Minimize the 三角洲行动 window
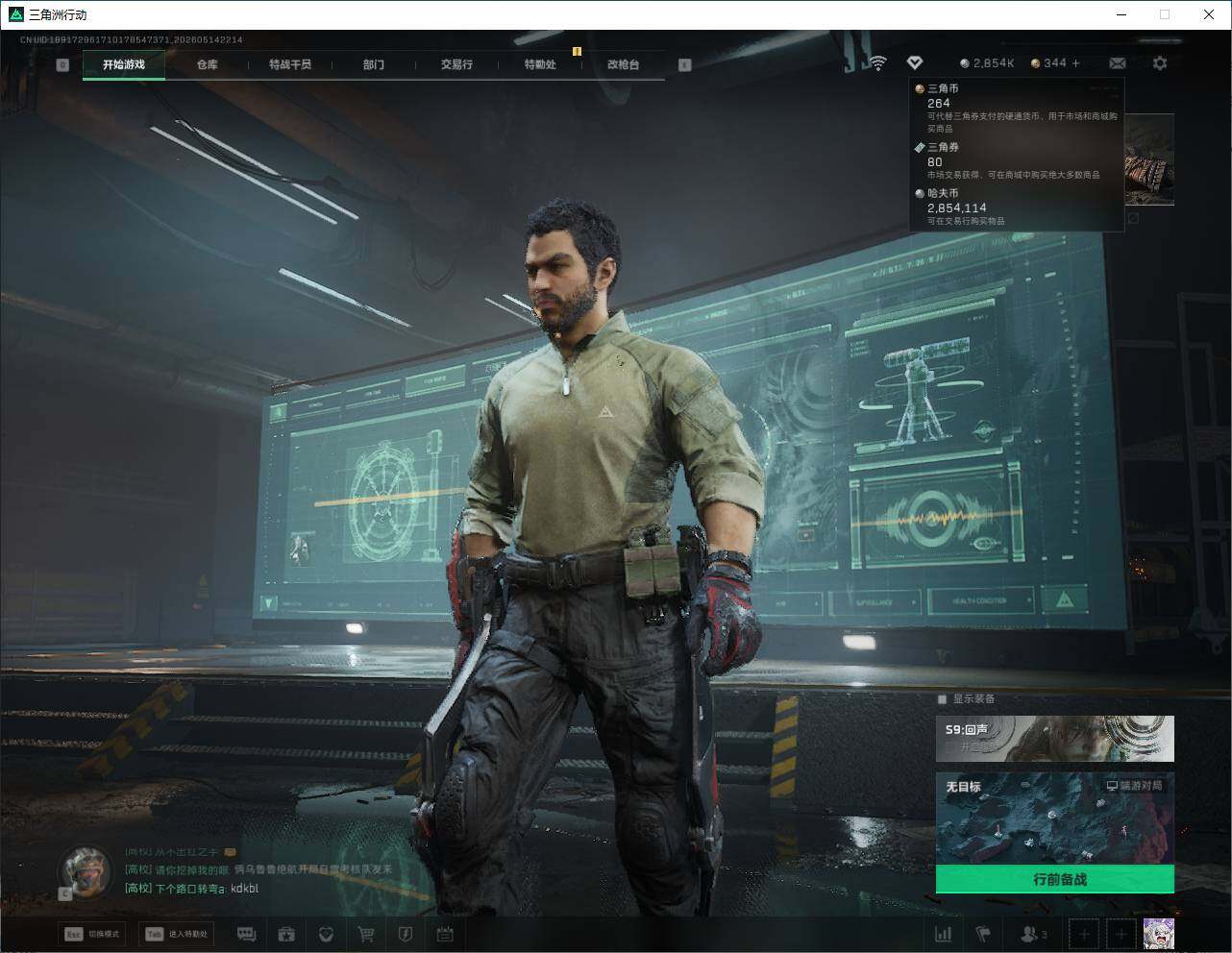 [1121, 14]
